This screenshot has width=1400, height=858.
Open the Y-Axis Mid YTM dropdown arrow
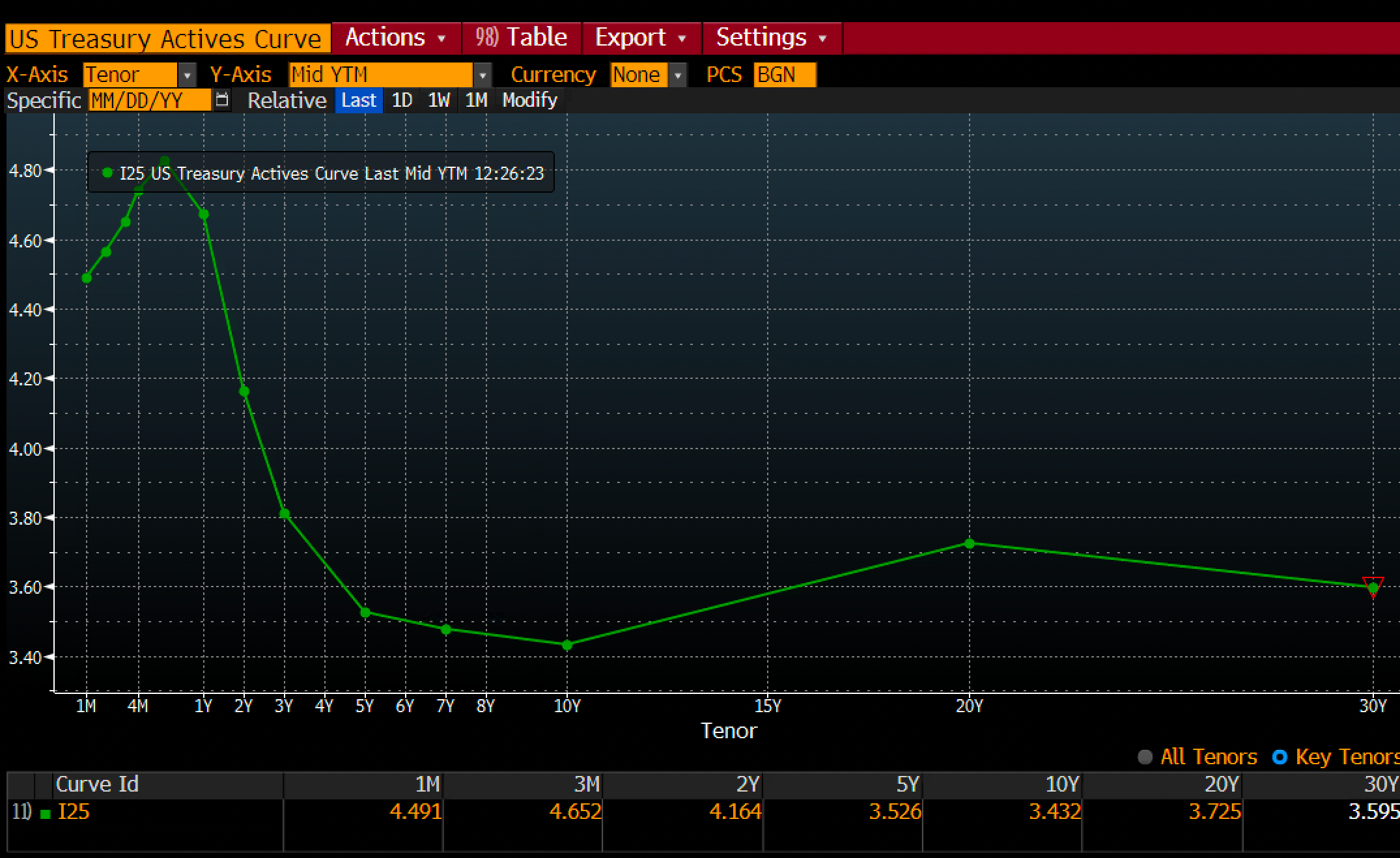(x=482, y=76)
